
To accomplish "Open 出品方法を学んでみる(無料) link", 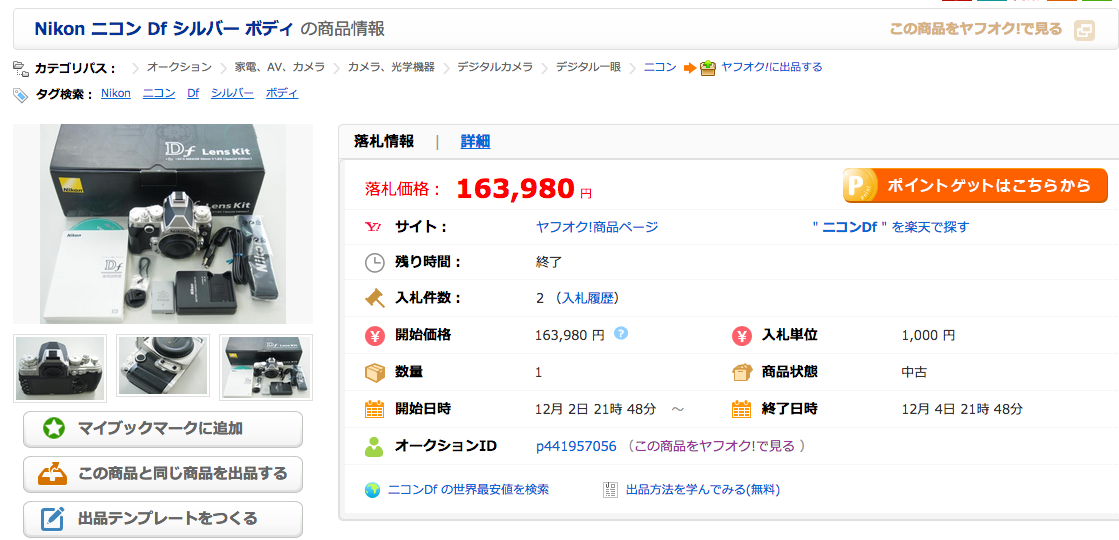I will point(702,490).
